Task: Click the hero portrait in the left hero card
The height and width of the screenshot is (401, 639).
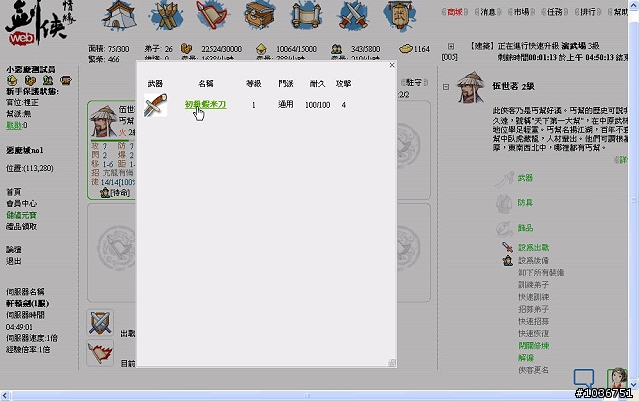Action: [x=104, y=121]
